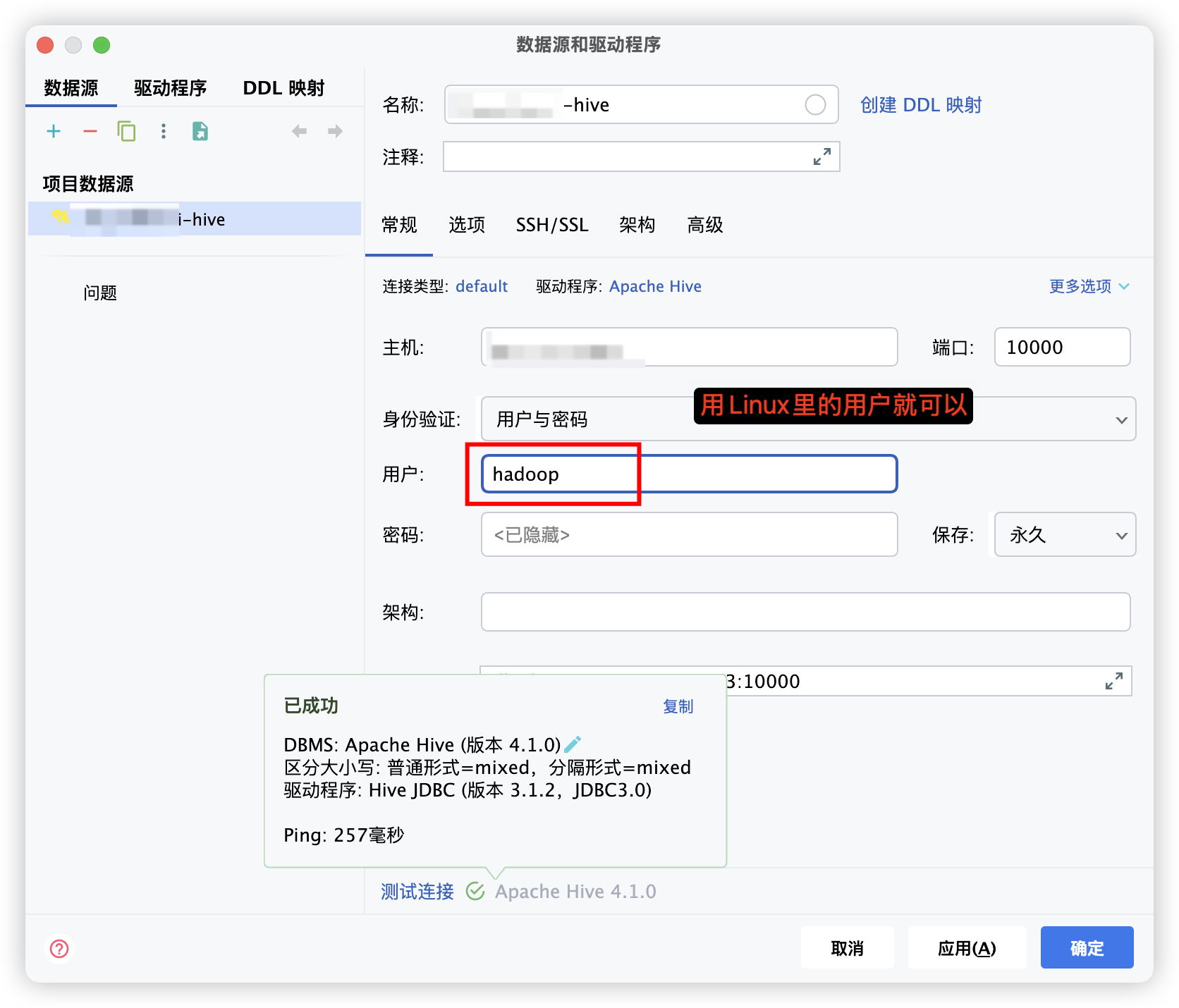Select the i-hive data source in the tree

195,219
